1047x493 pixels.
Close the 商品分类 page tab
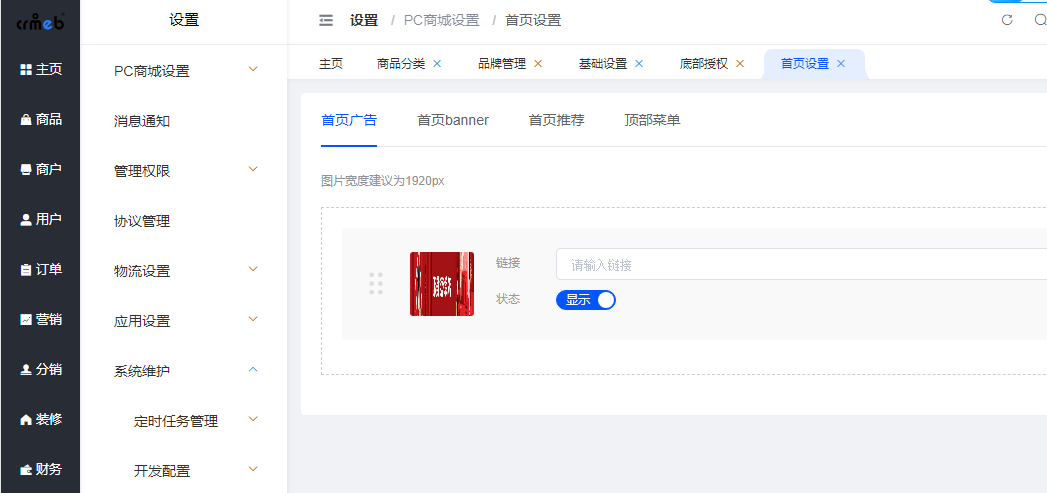[x=437, y=64]
